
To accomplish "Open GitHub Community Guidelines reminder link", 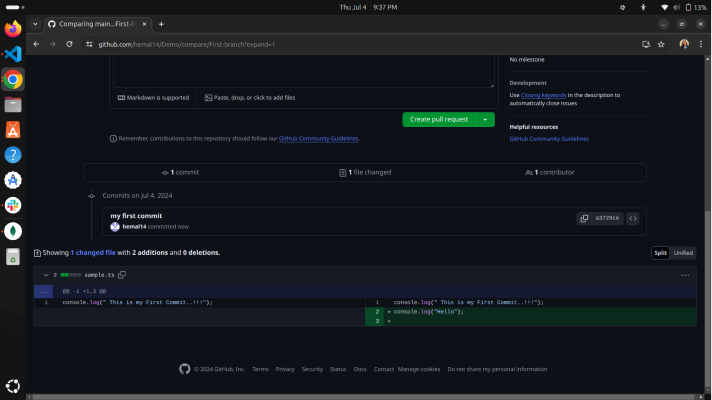I will pyautogui.click(x=318, y=138).
